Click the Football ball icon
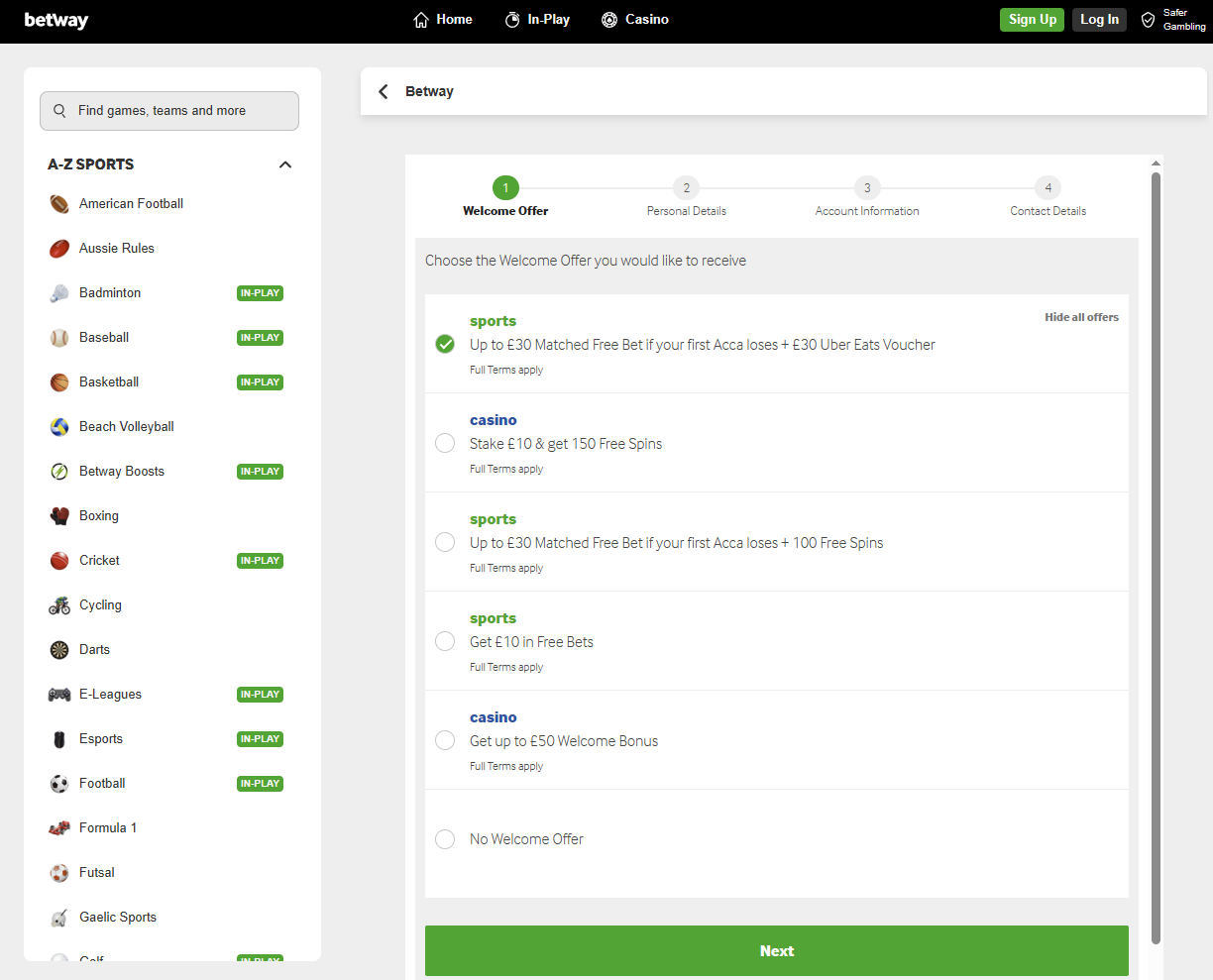1213x980 pixels. click(59, 784)
